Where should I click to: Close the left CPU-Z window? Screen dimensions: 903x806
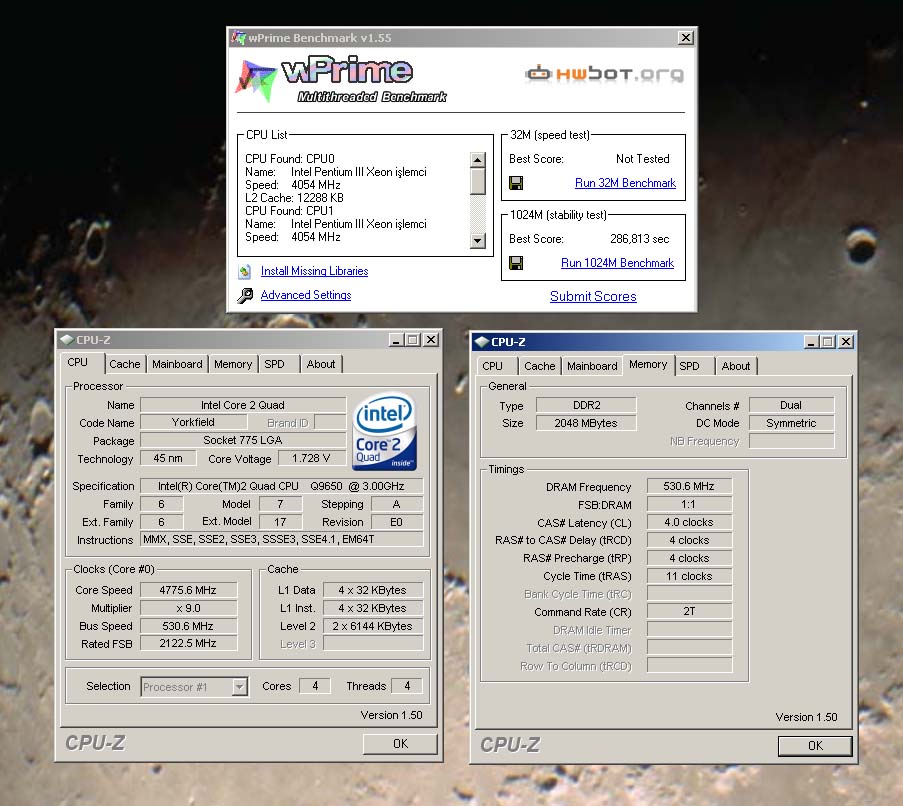tap(431, 340)
